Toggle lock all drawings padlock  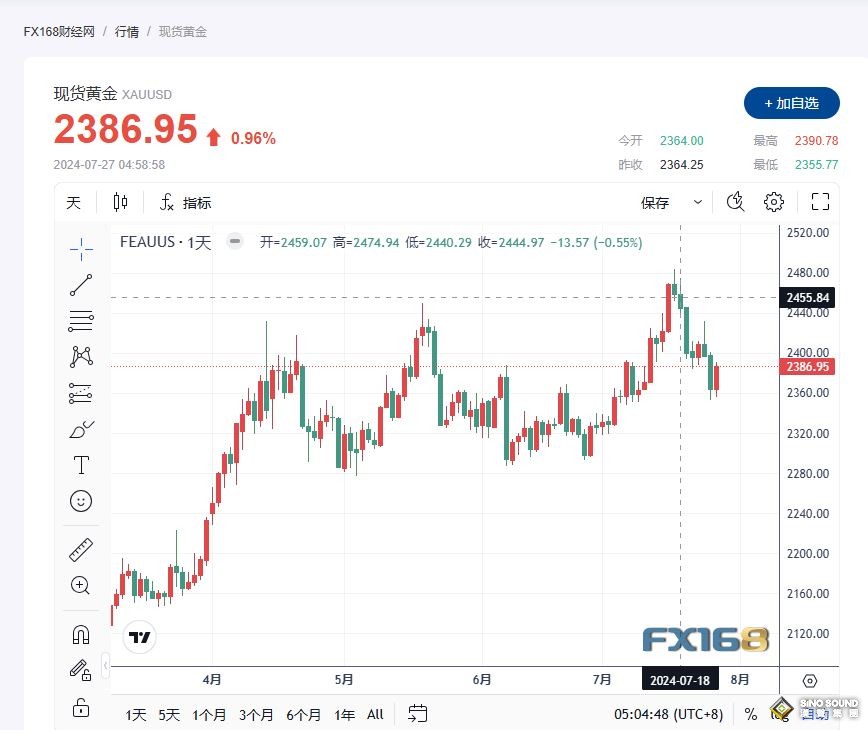(x=81, y=707)
